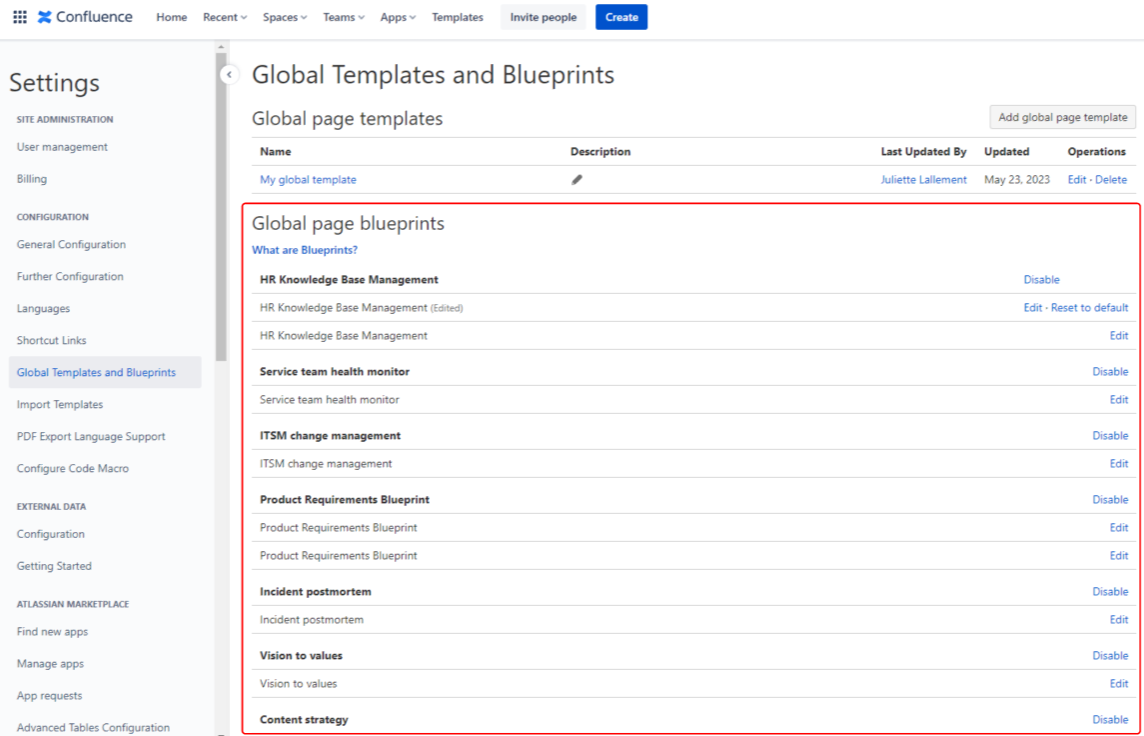
Task: Click the Confluence logo
Action: pyautogui.click(x=85, y=17)
